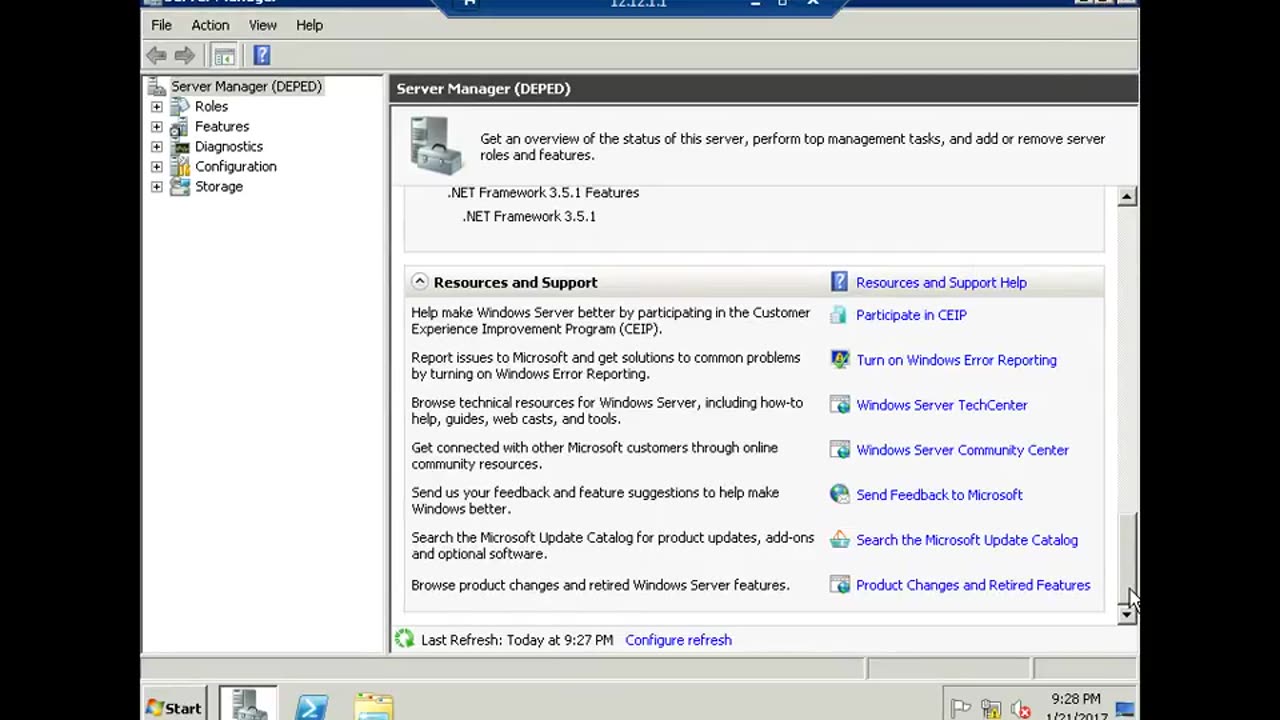1280x720 pixels.
Task: Click the Show desktop button
Action: pyautogui.click(x=1125, y=708)
